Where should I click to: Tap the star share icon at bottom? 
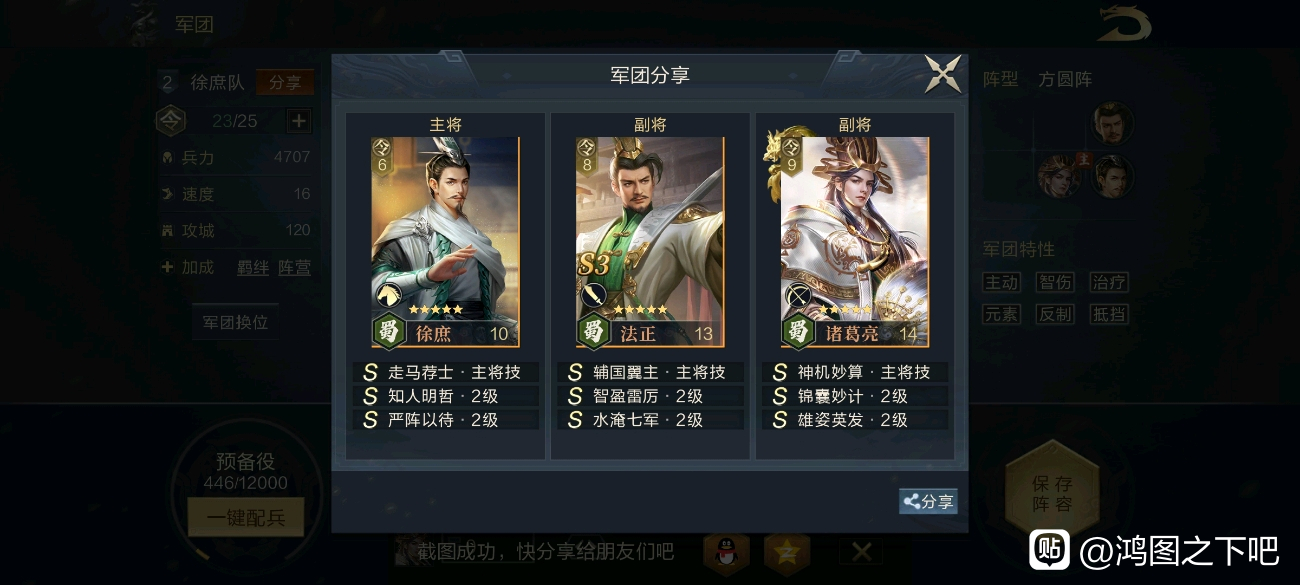[787, 552]
